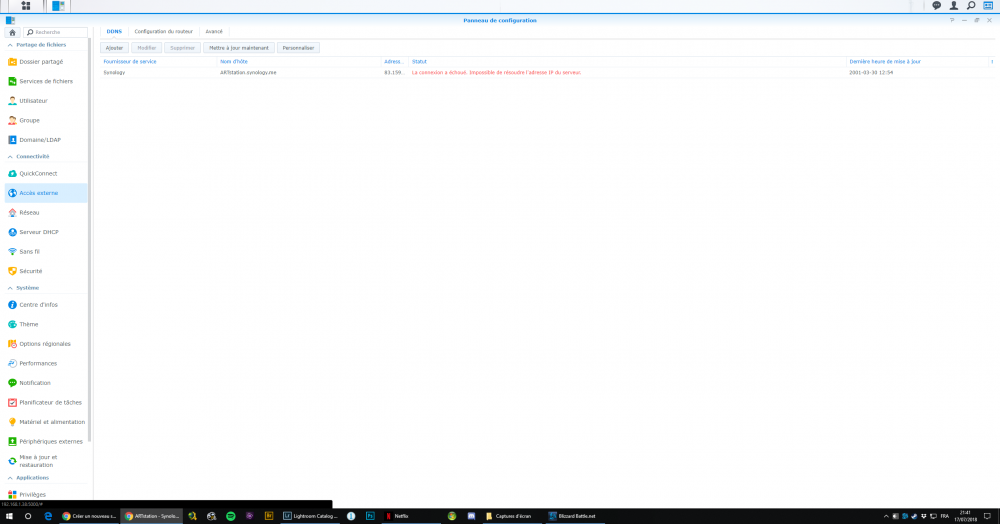This screenshot has width=1000, height=524.
Task: Click the red connection failed status message
Action: pos(496,73)
